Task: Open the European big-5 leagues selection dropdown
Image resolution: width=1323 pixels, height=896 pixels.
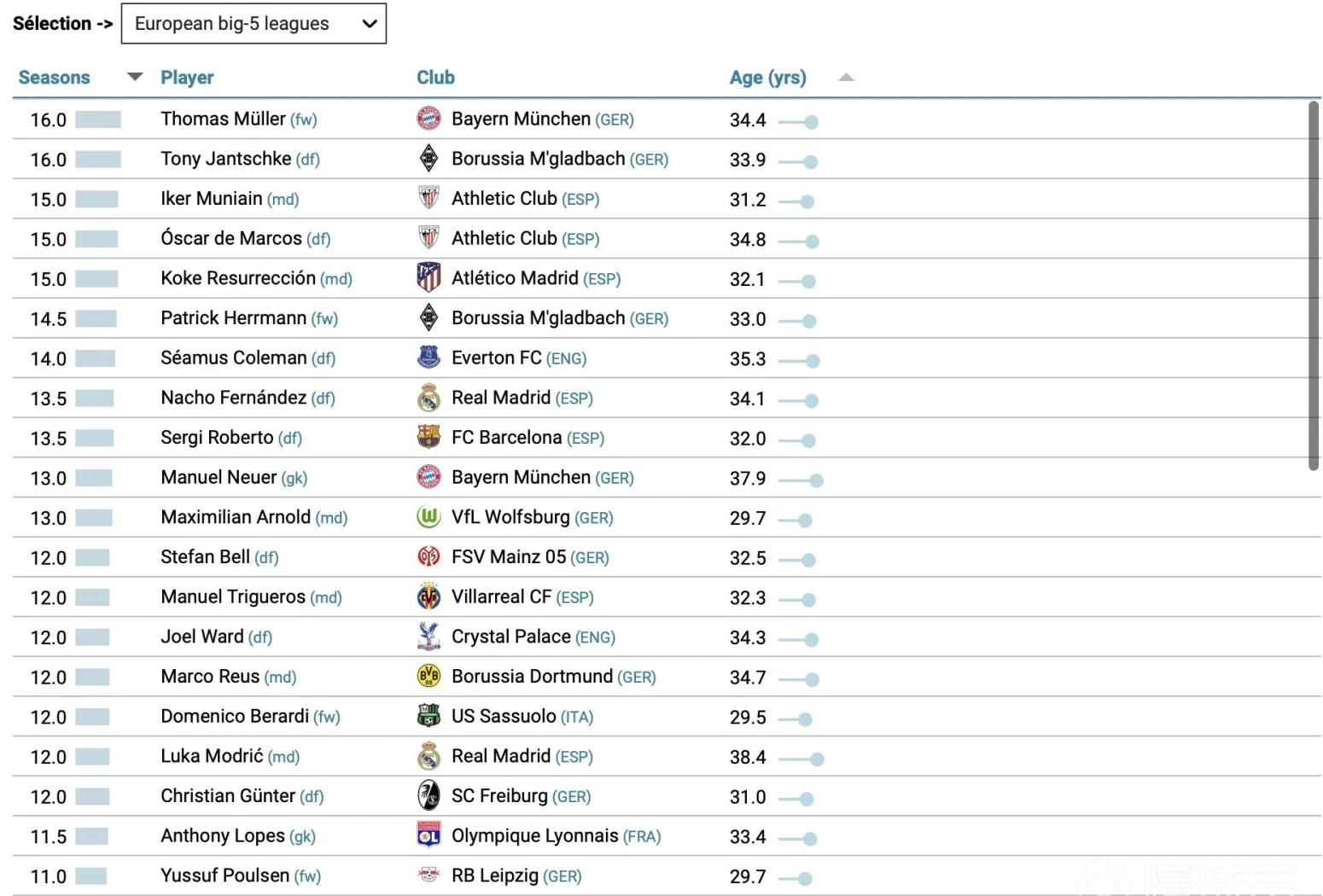Action: click(x=254, y=24)
